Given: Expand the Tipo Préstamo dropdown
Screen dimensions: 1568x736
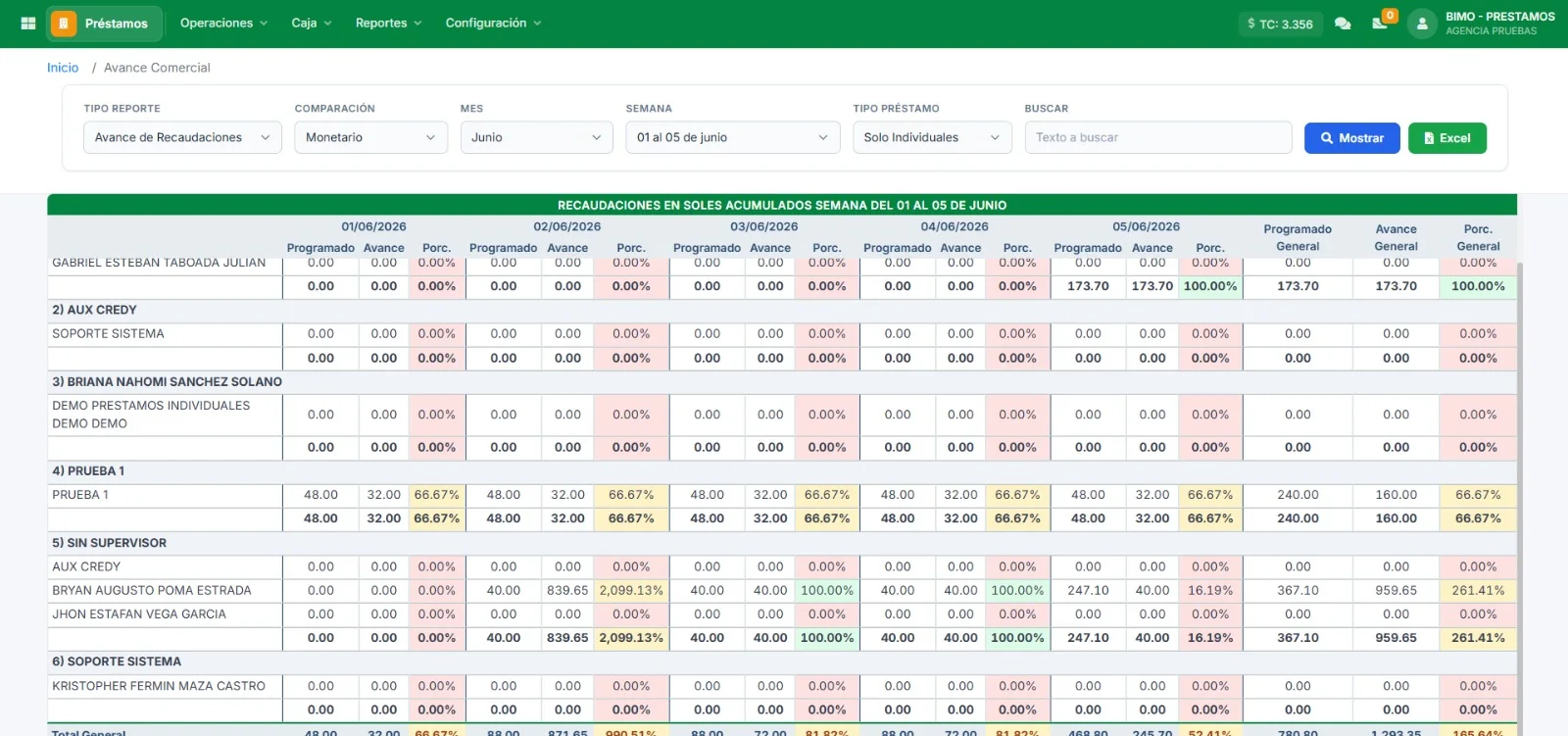Looking at the screenshot, I should pyautogui.click(x=932, y=137).
